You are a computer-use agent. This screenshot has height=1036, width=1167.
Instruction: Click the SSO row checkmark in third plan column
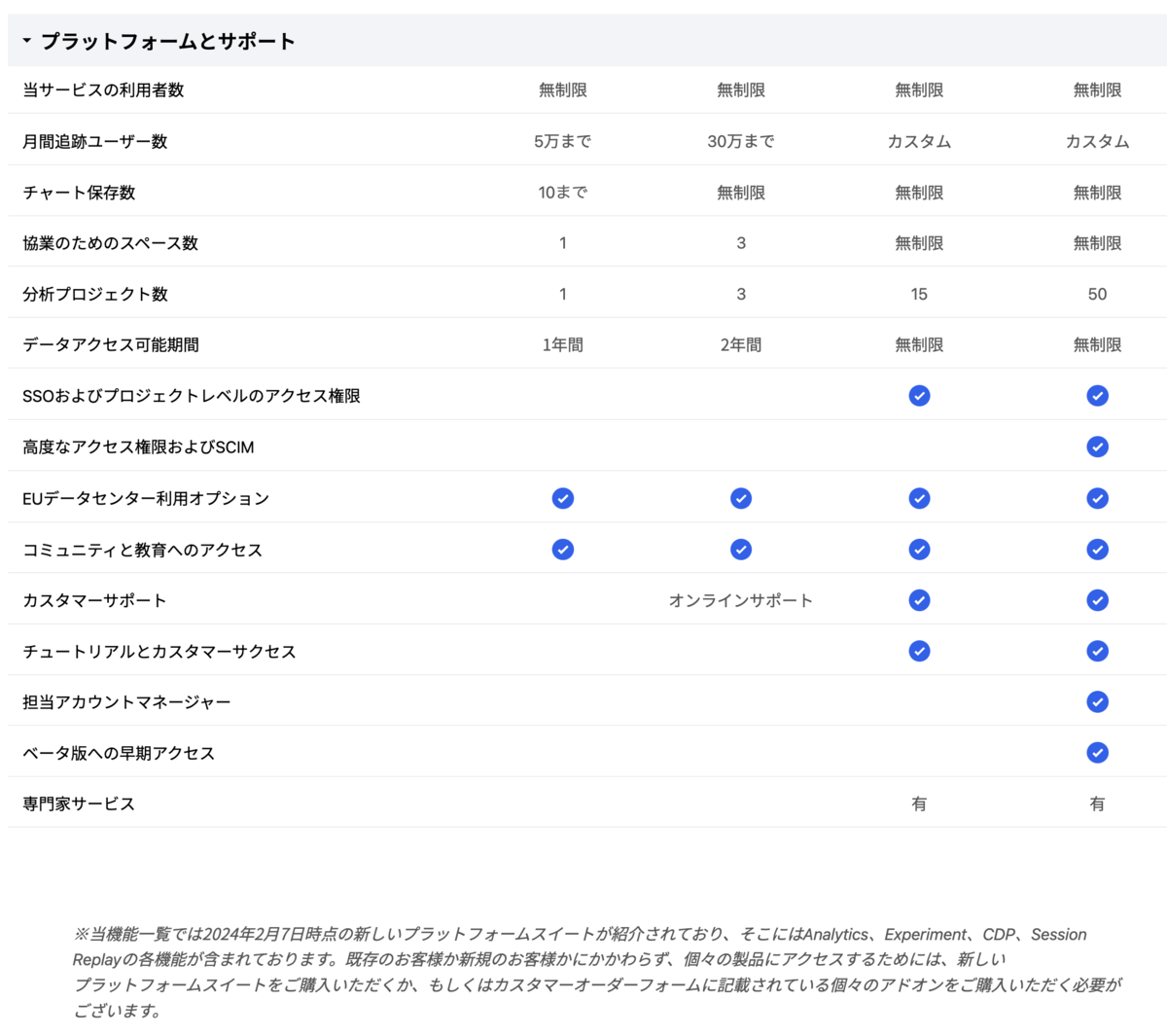919,396
